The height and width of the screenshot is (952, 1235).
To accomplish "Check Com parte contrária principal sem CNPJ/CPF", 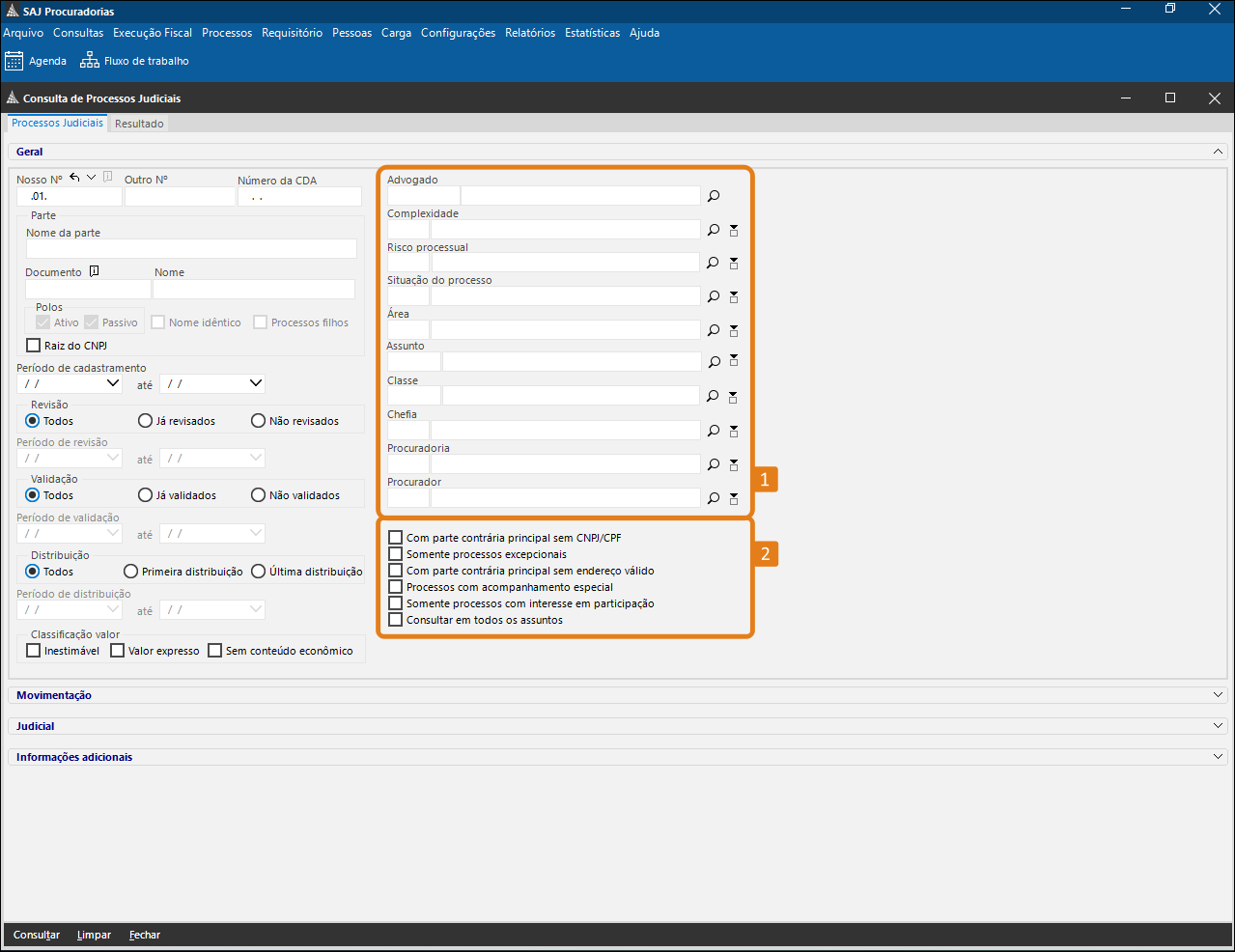I will pyautogui.click(x=396, y=538).
